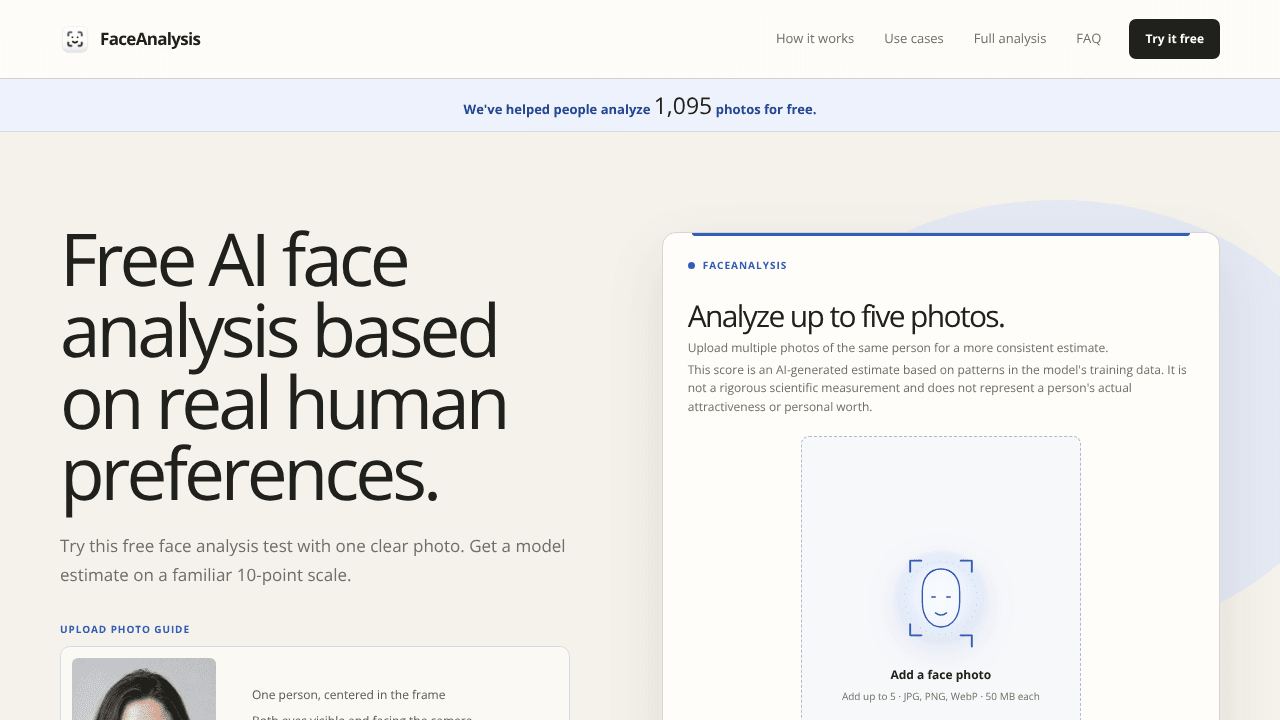This screenshot has height=720, width=1280.
Task: Open the How it works section
Action: [x=815, y=39]
